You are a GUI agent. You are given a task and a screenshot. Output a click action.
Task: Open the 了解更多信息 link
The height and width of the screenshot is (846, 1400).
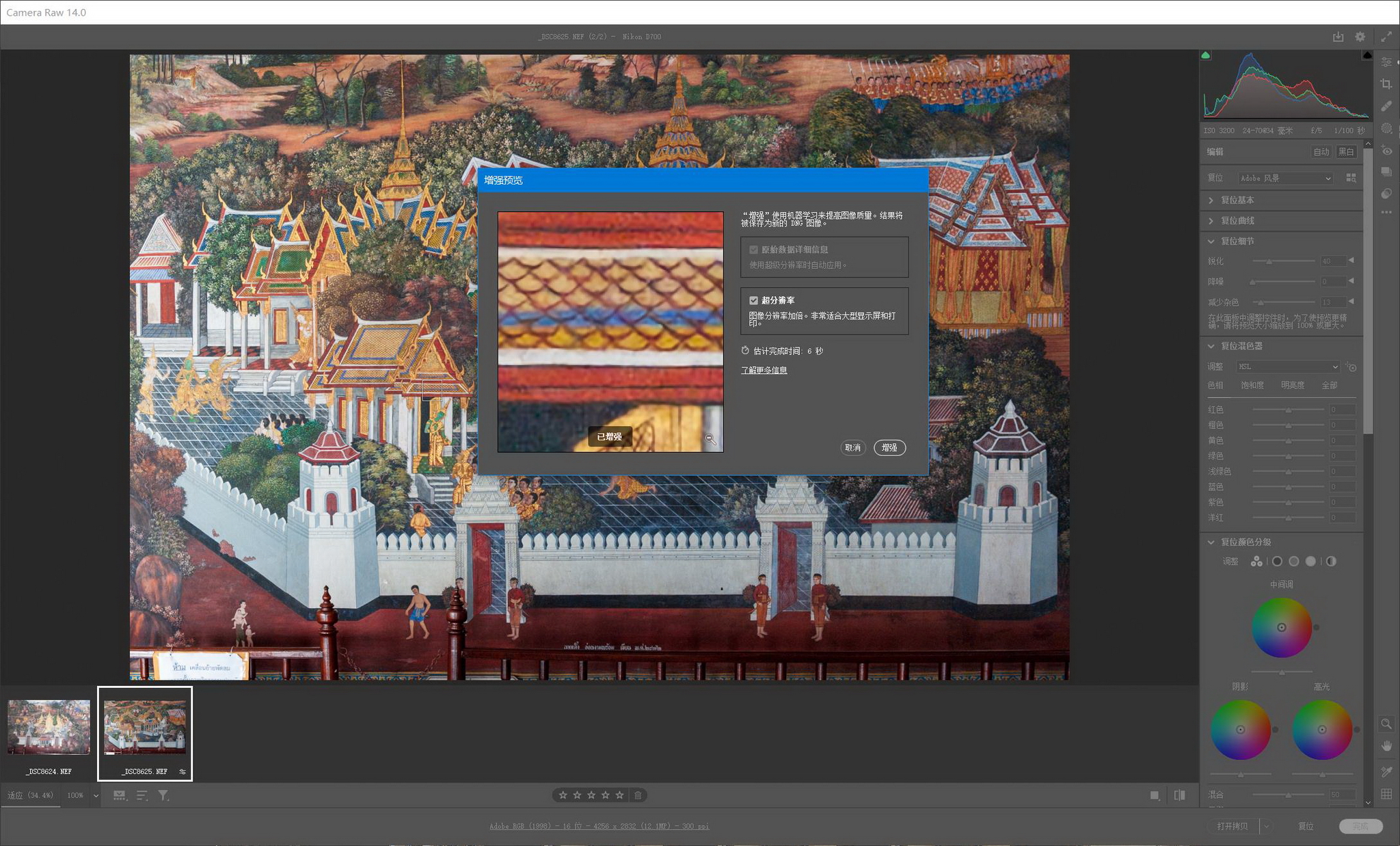coord(764,370)
